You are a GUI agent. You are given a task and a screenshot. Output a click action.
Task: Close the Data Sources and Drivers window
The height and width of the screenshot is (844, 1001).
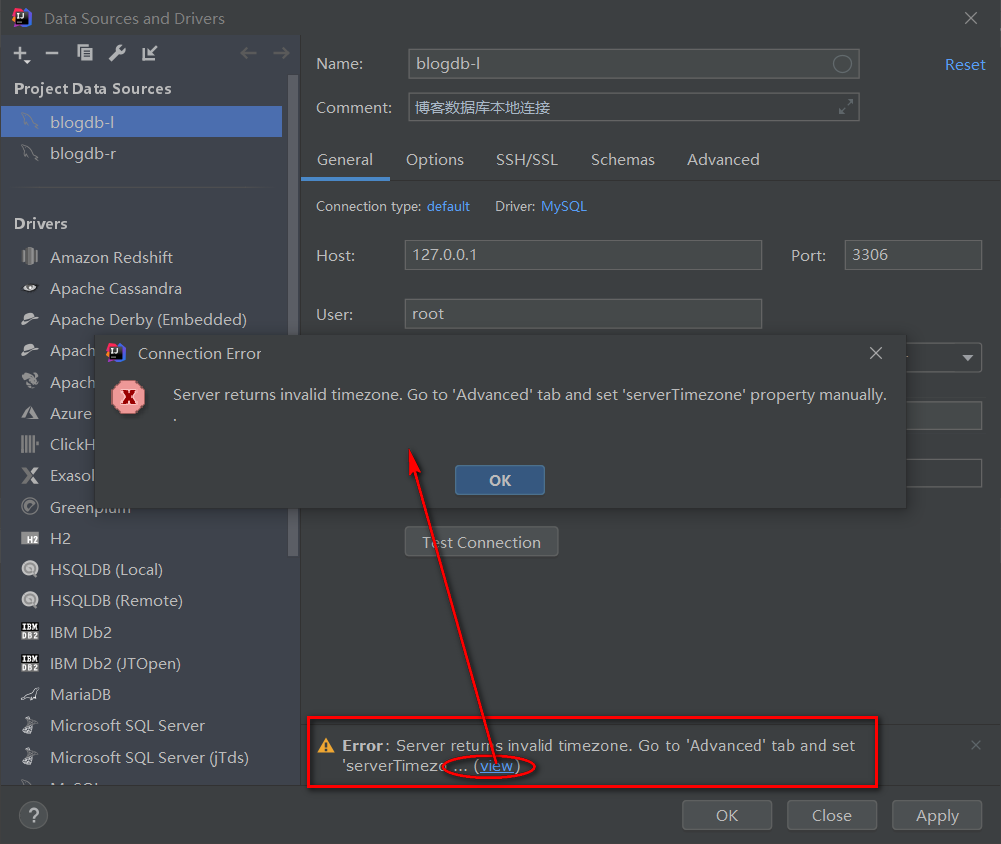(x=970, y=18)
